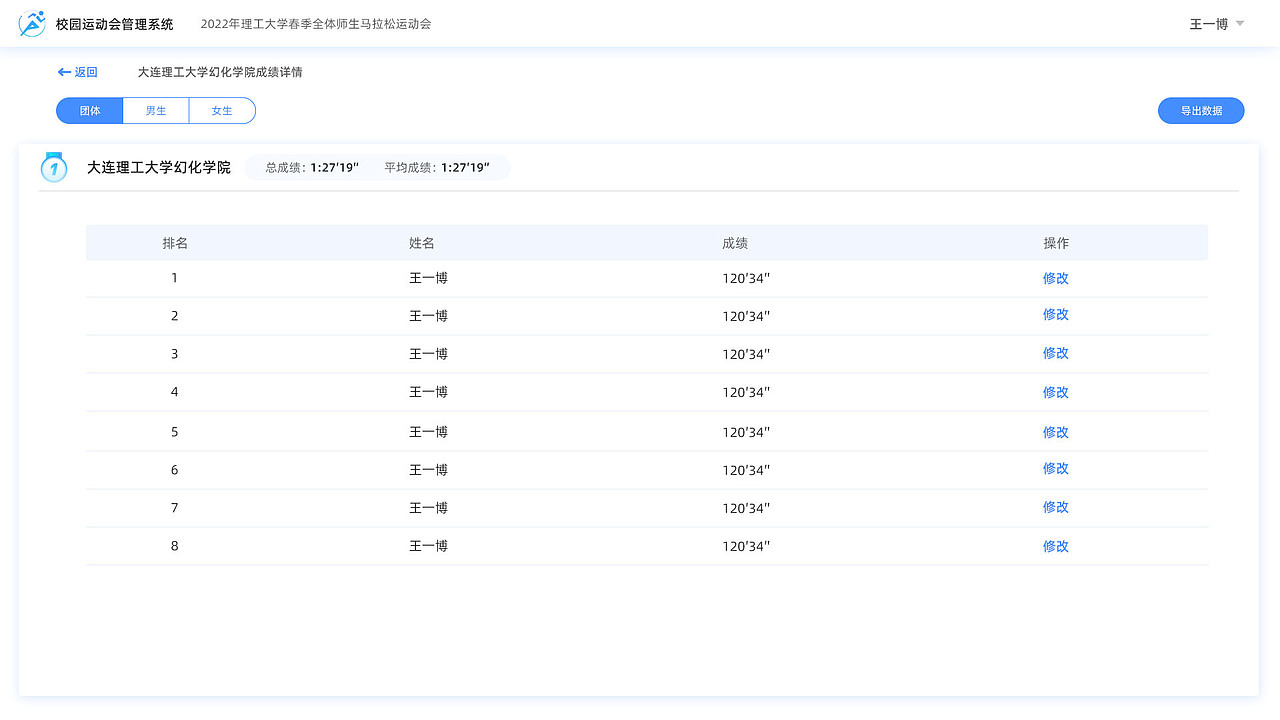Click 修改 on the last rank 8 row

tap(1055, 546)
